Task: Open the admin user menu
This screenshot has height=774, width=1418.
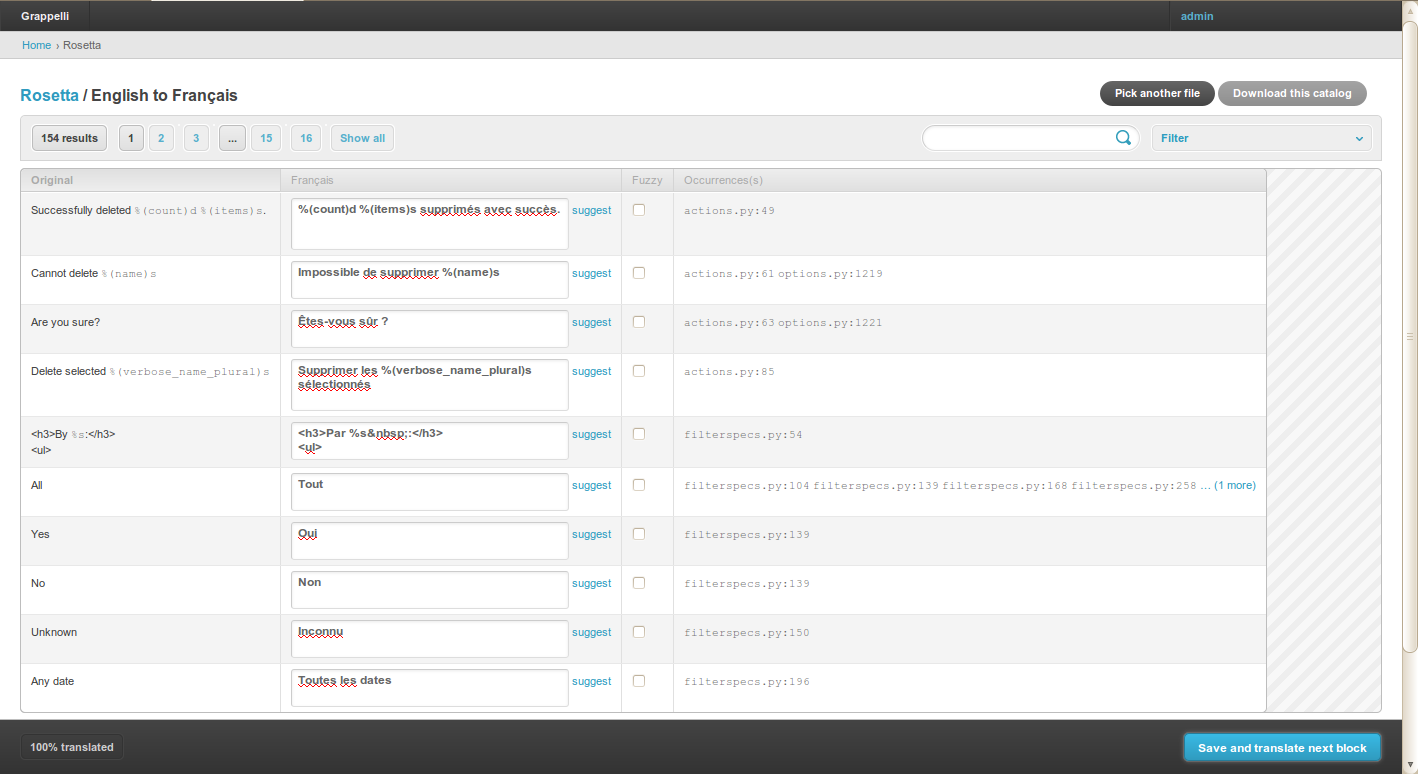Action: click(1197, 16)
